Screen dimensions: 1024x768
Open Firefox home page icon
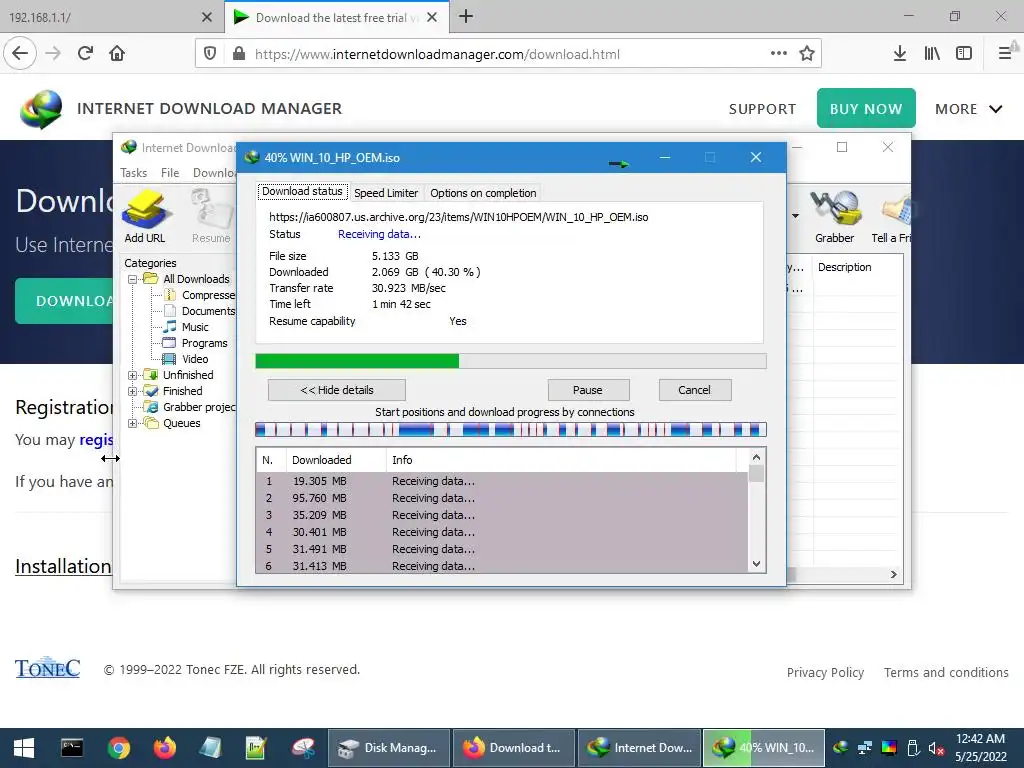click(x=117, y=54)
